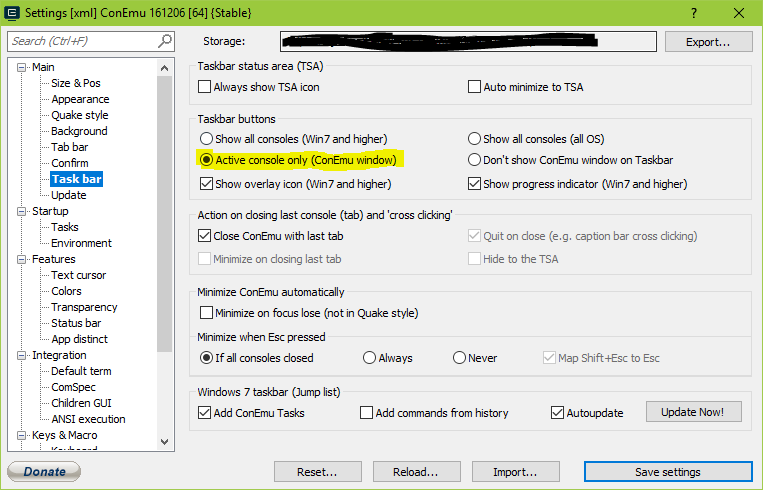763x490 pixels.
Task: Click the title bar help question mark
Action: point(694,13)
